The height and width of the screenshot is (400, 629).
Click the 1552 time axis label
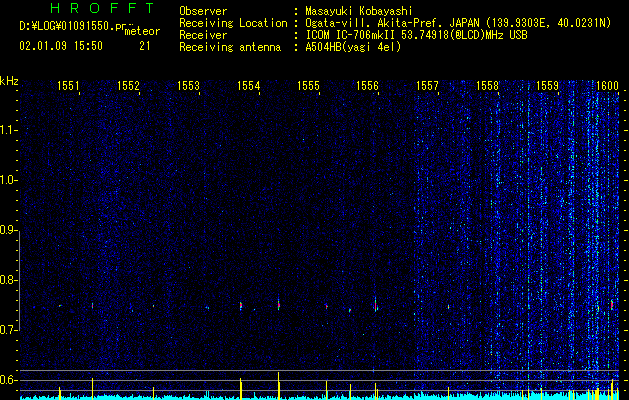point(128,85)
